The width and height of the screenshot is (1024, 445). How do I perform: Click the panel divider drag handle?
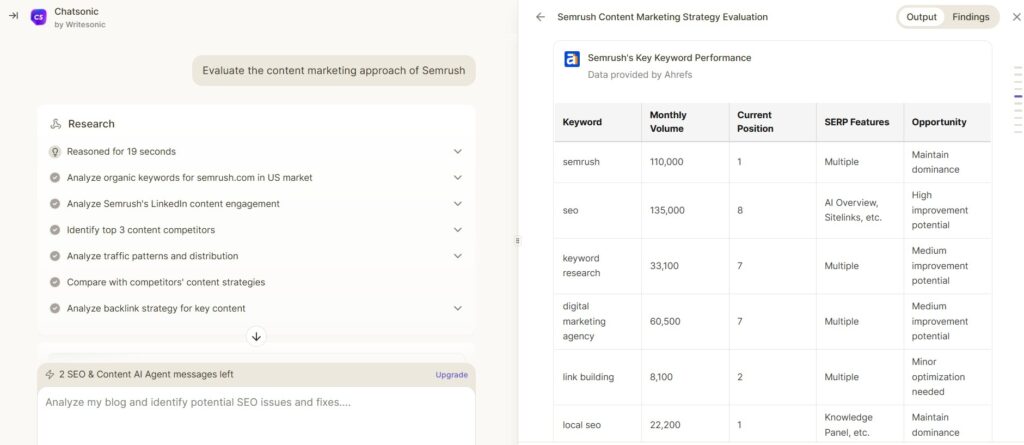click(517, 240)
